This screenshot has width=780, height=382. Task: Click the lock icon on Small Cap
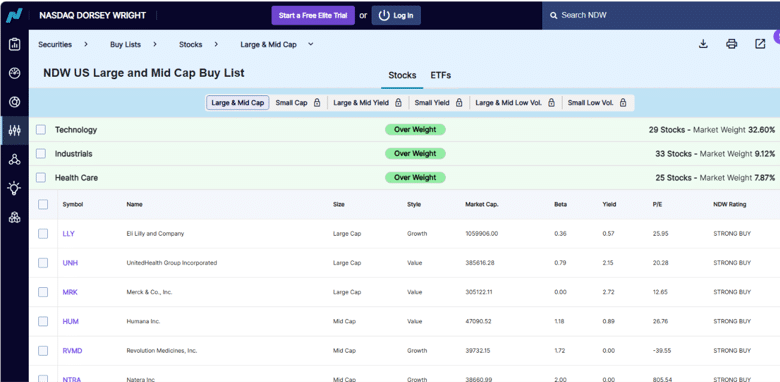tap(317, 102)
